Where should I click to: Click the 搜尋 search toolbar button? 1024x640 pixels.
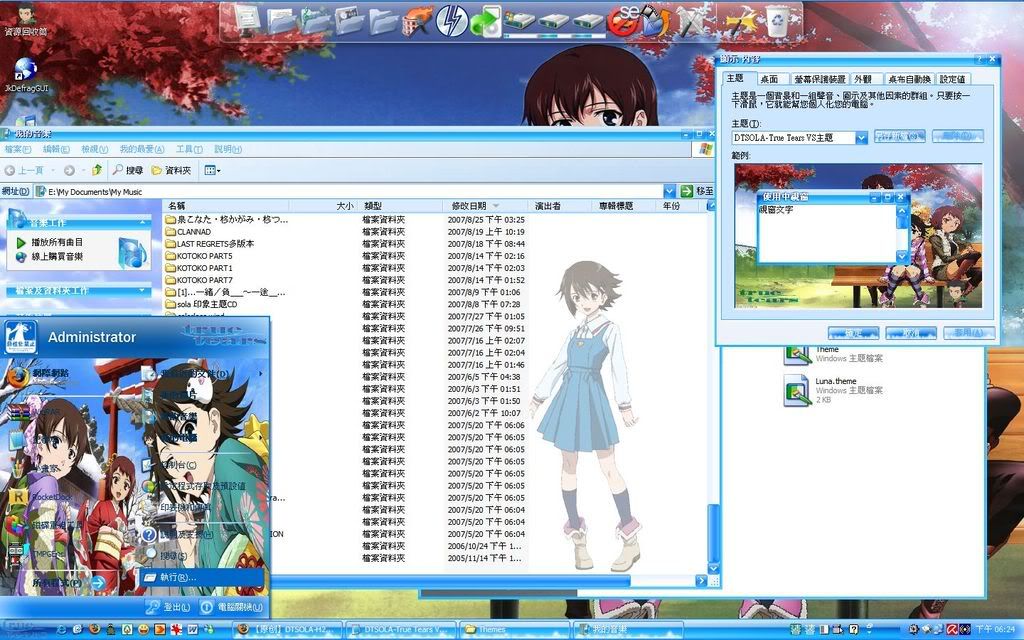coord(127,170)
